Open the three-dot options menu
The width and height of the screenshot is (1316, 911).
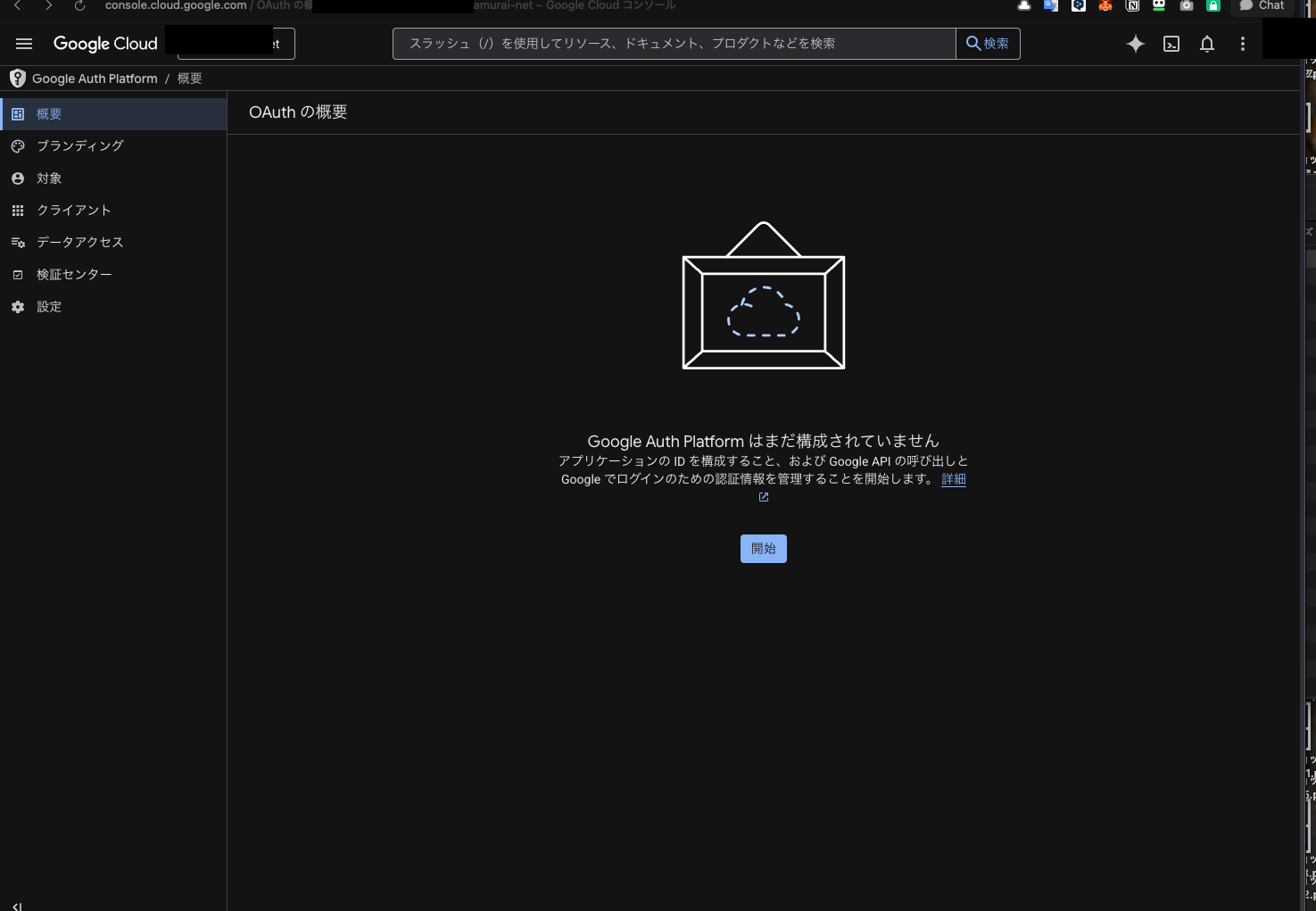pos(1242,44)
